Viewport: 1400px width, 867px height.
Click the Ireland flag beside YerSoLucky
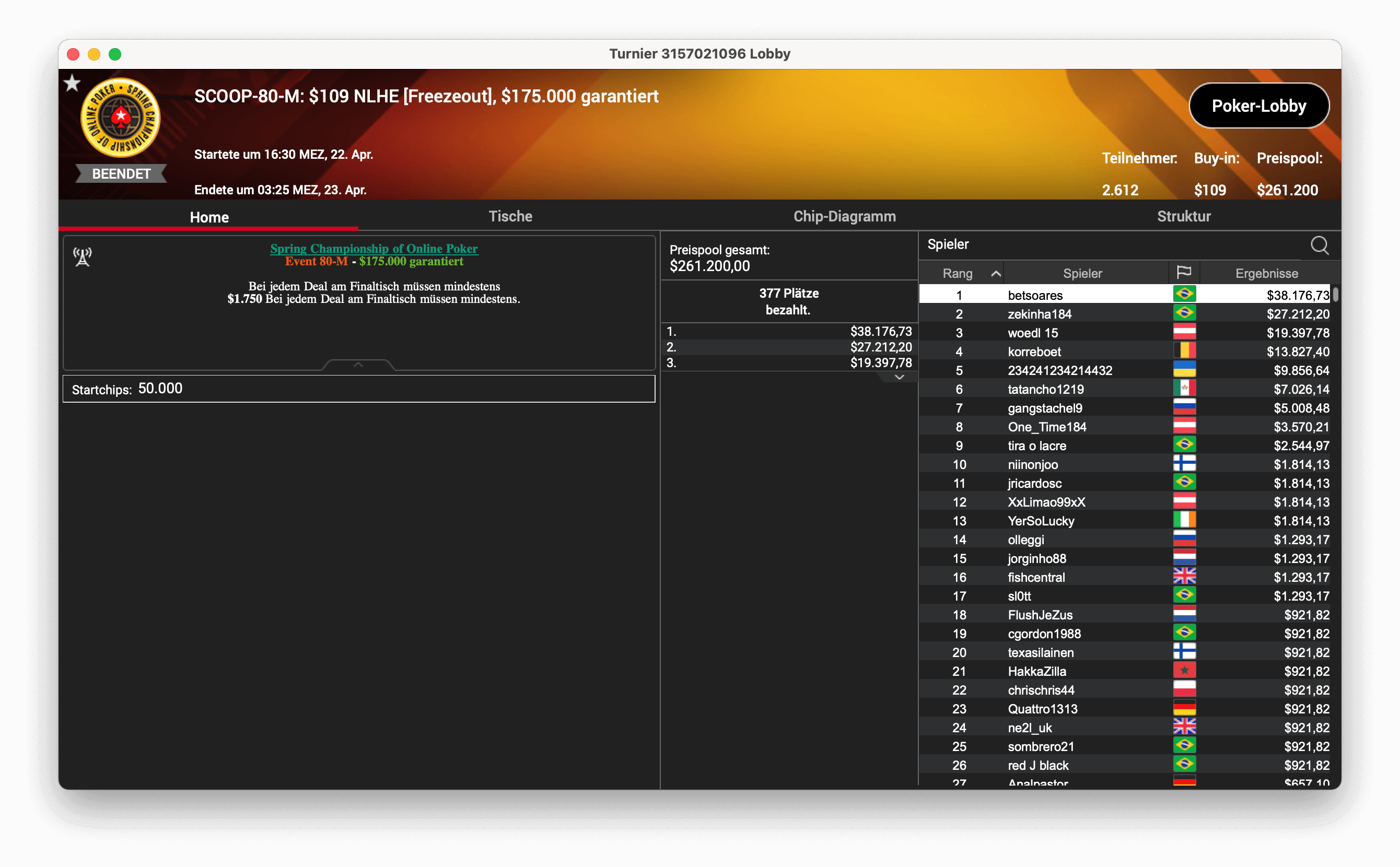1184,520
